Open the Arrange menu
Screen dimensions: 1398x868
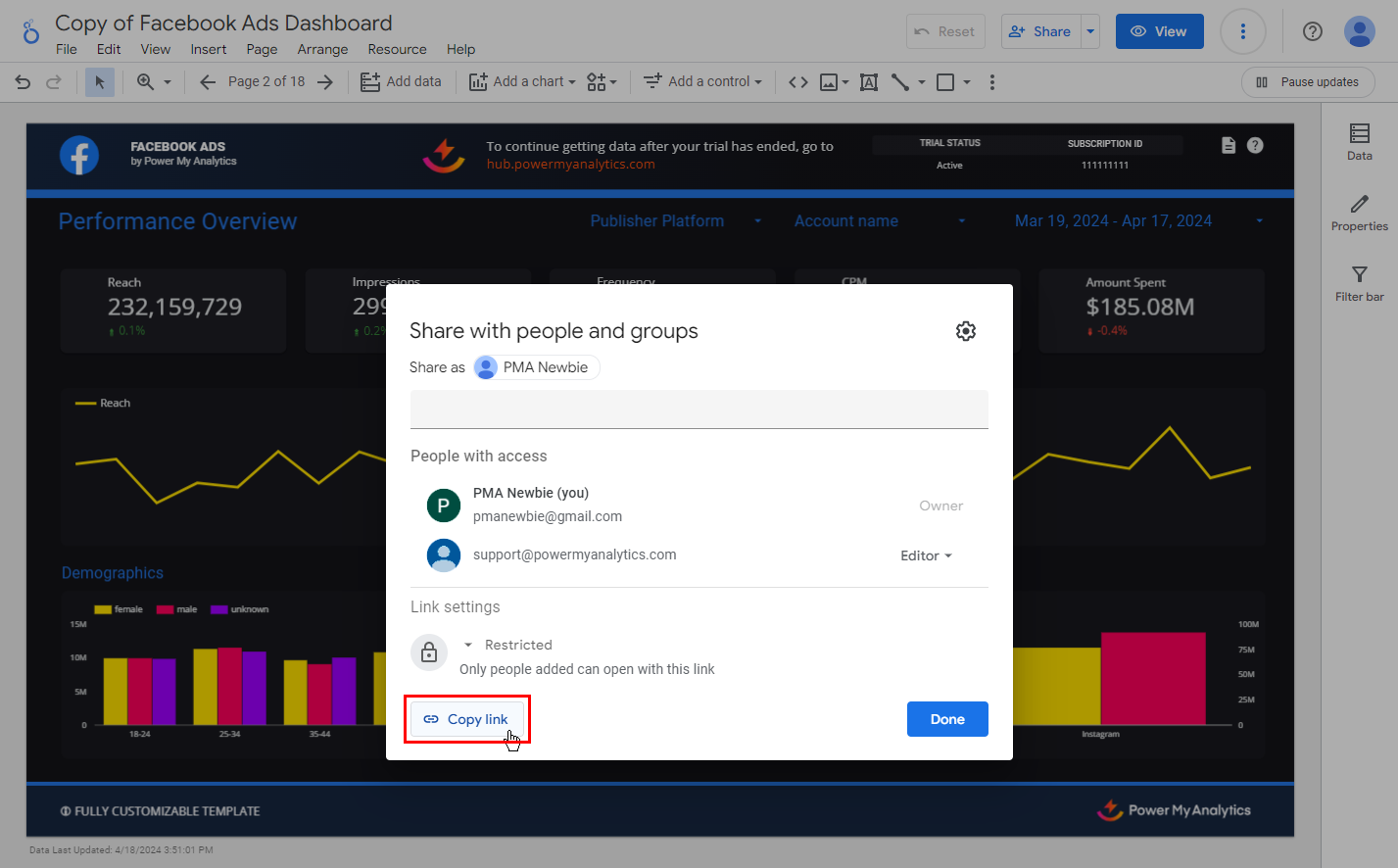pos(322,49)
